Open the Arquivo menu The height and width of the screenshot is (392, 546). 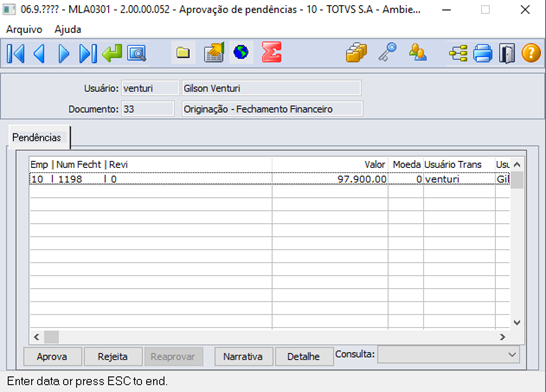click(24, 30)
